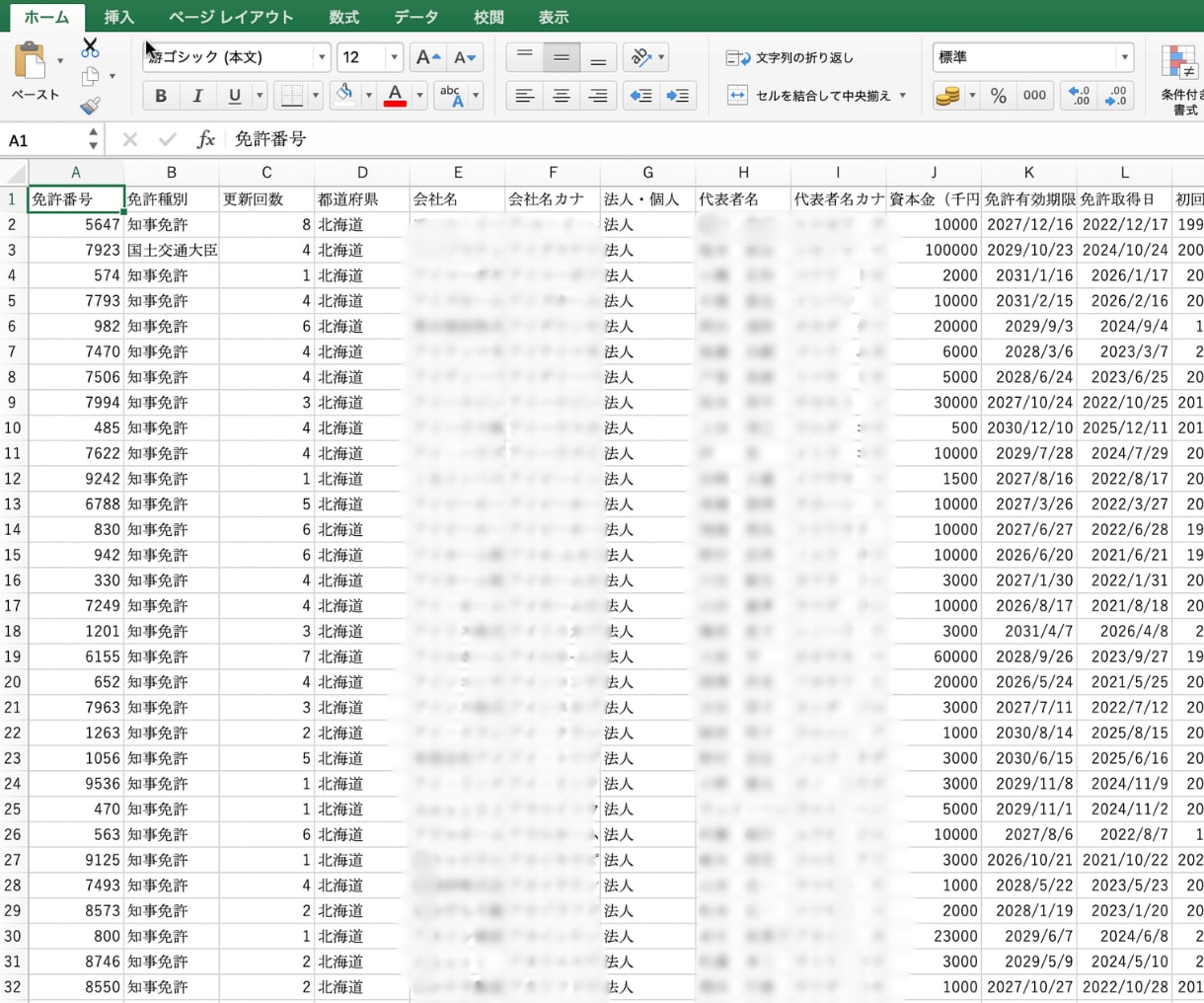
Task: Click the phonetic guide abc icon
Action: click(451, 95)
